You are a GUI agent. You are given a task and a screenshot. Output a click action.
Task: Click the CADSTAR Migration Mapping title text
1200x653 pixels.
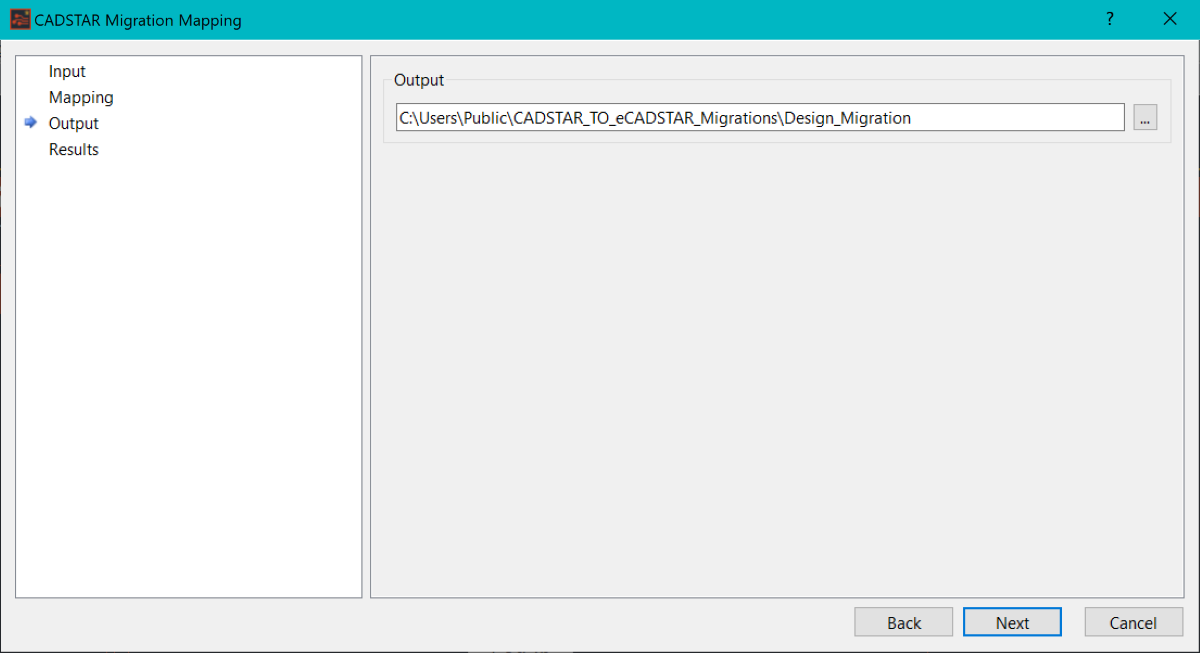click(138, 20)
